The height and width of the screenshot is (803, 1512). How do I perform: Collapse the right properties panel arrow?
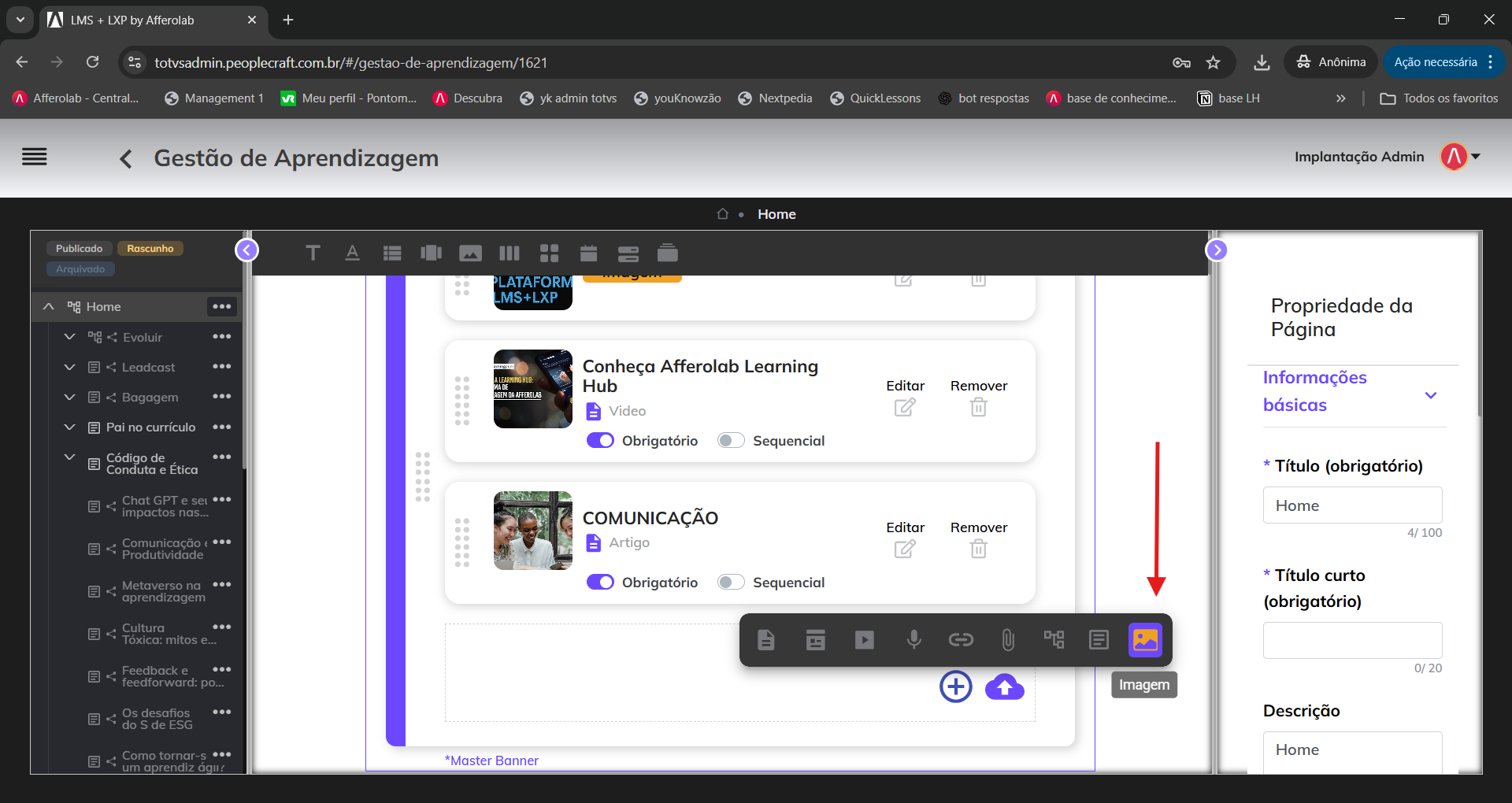tap(1217, 250)
